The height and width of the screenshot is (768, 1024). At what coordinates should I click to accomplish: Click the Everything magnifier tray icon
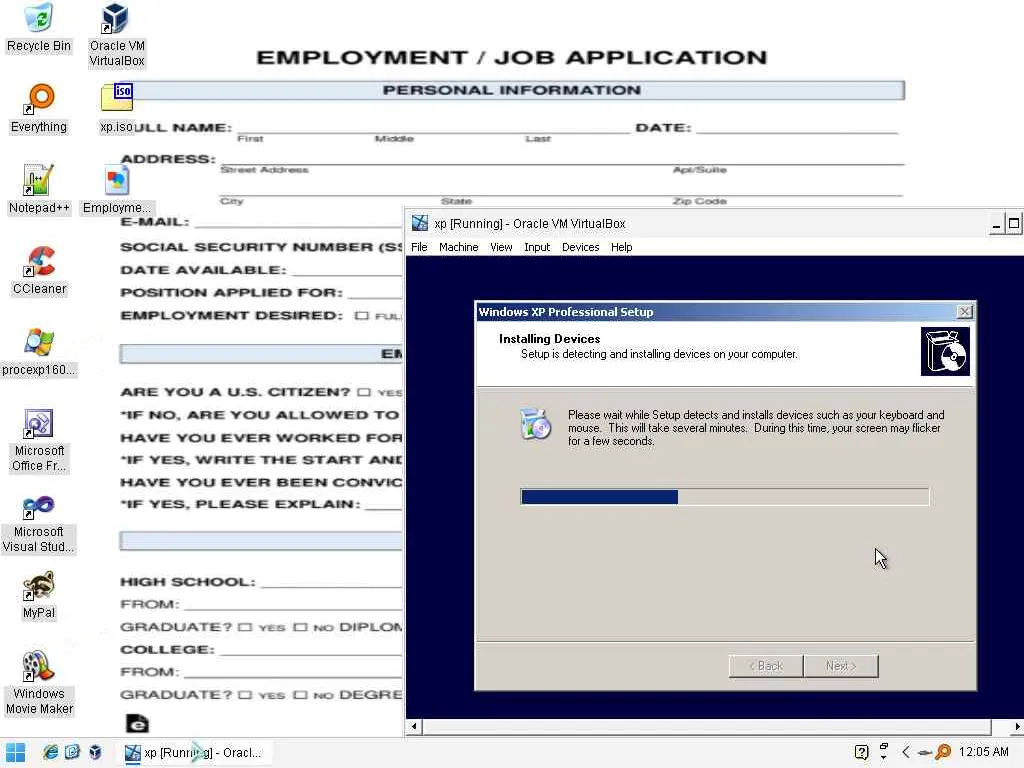[x=943, y=752]
